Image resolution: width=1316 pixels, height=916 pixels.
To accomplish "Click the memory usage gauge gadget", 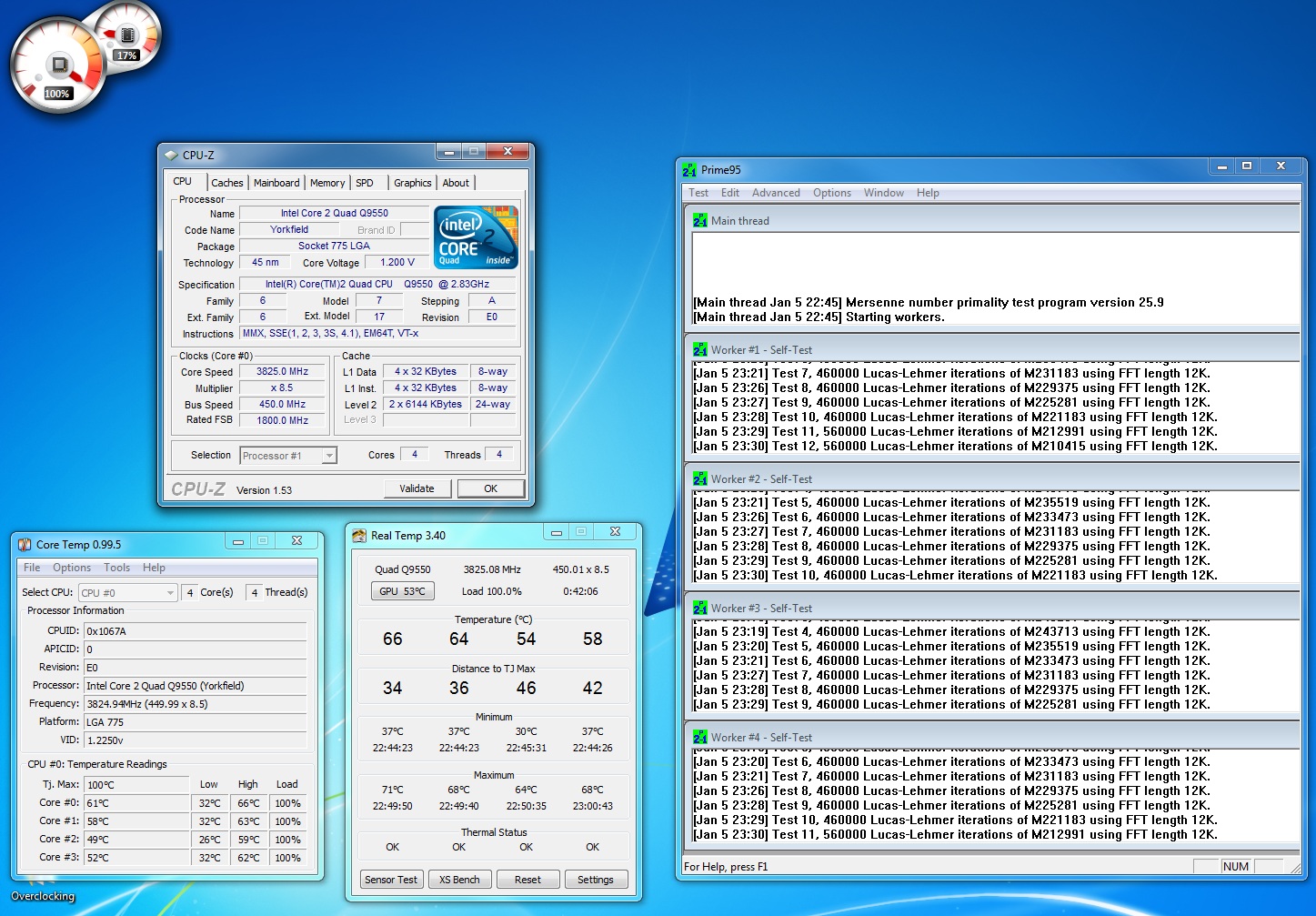I will point(127,35).
